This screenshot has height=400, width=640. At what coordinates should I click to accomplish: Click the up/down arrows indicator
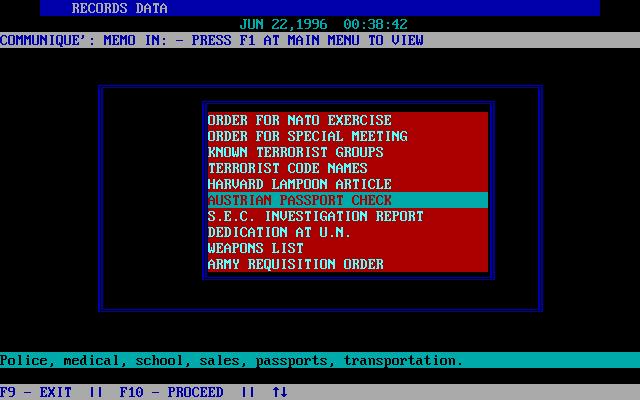(x=280, y=392)
